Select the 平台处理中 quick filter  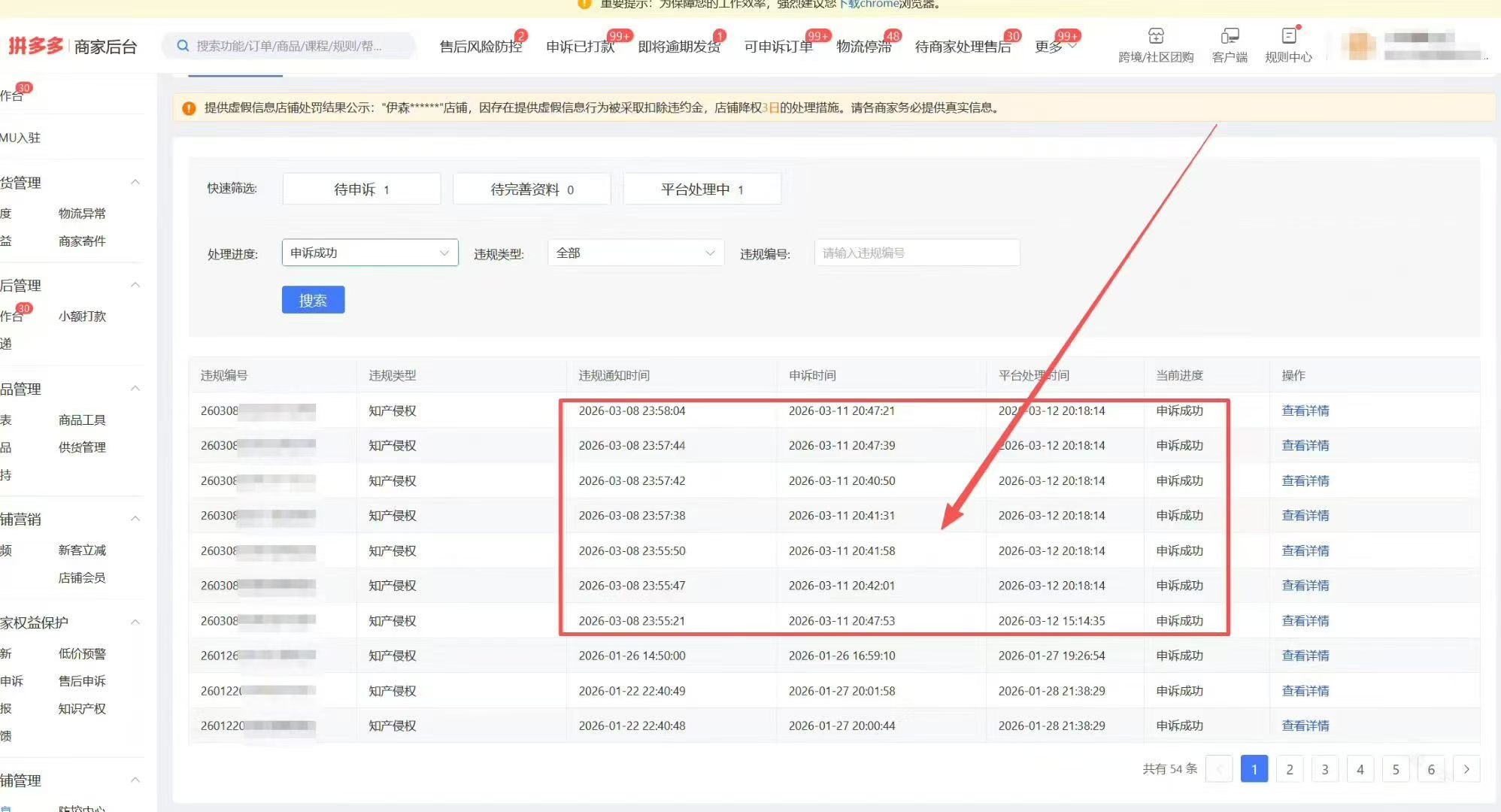click(x=702, y=189)
